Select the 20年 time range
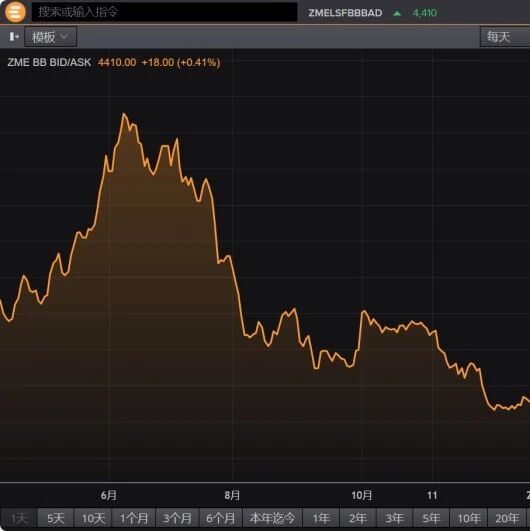530x531 pixels. 507,518
